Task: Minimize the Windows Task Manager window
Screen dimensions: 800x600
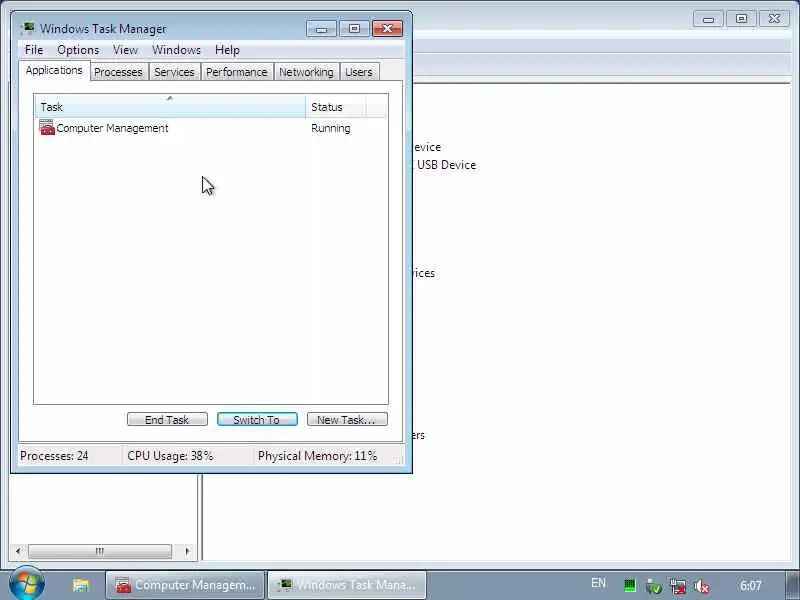Action: (321, 29)
